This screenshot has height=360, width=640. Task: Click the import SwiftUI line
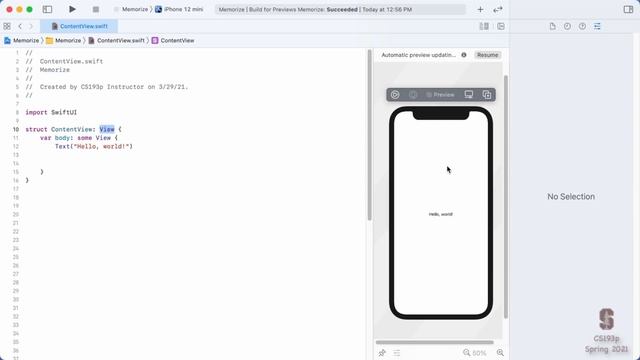point(51,112)
